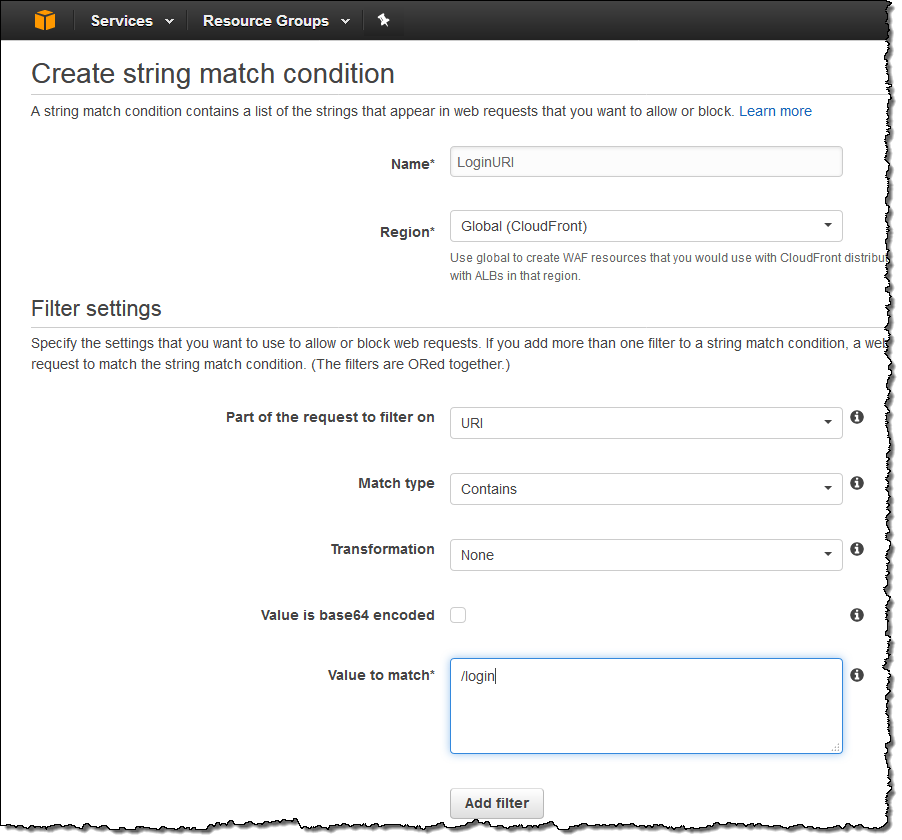The width and height of the screenshot is (902, 840).
Task: Click the pin shortcut icon in top bar
Action: point(383,20)
